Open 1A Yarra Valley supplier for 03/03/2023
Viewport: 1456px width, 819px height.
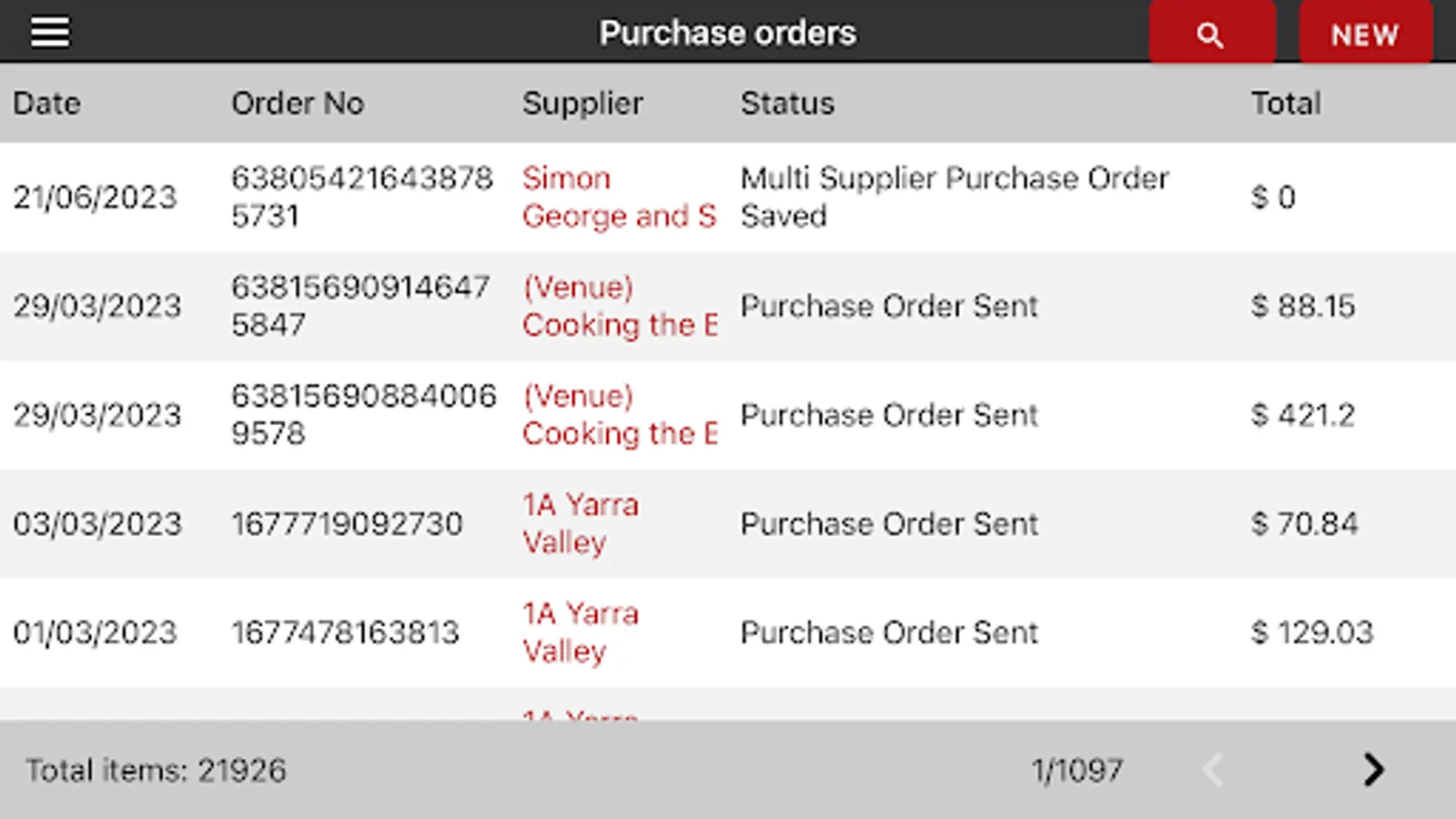581,524
